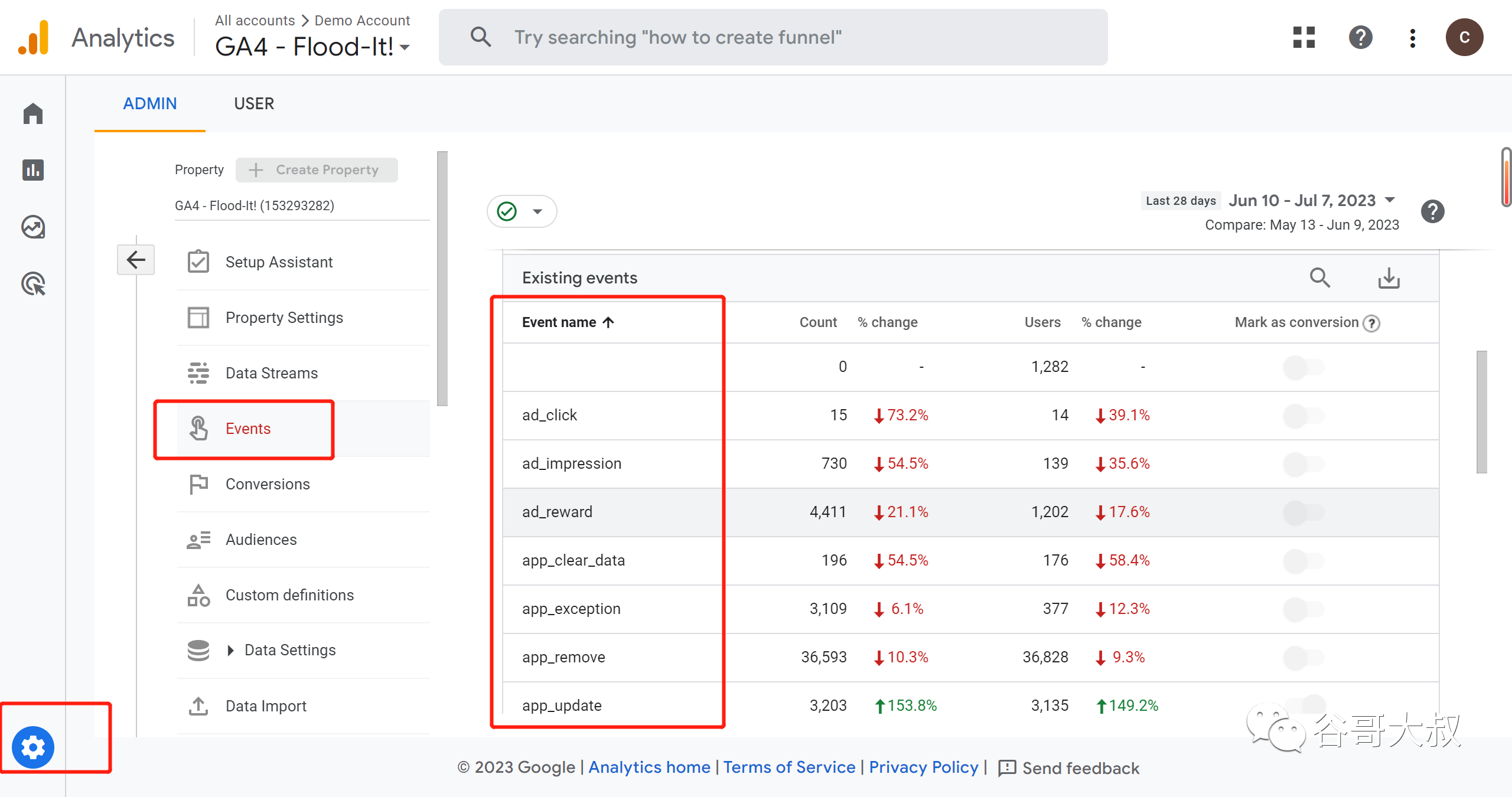Search within Existing events table
The image size is (1512, 797).
click(1320, 277)
